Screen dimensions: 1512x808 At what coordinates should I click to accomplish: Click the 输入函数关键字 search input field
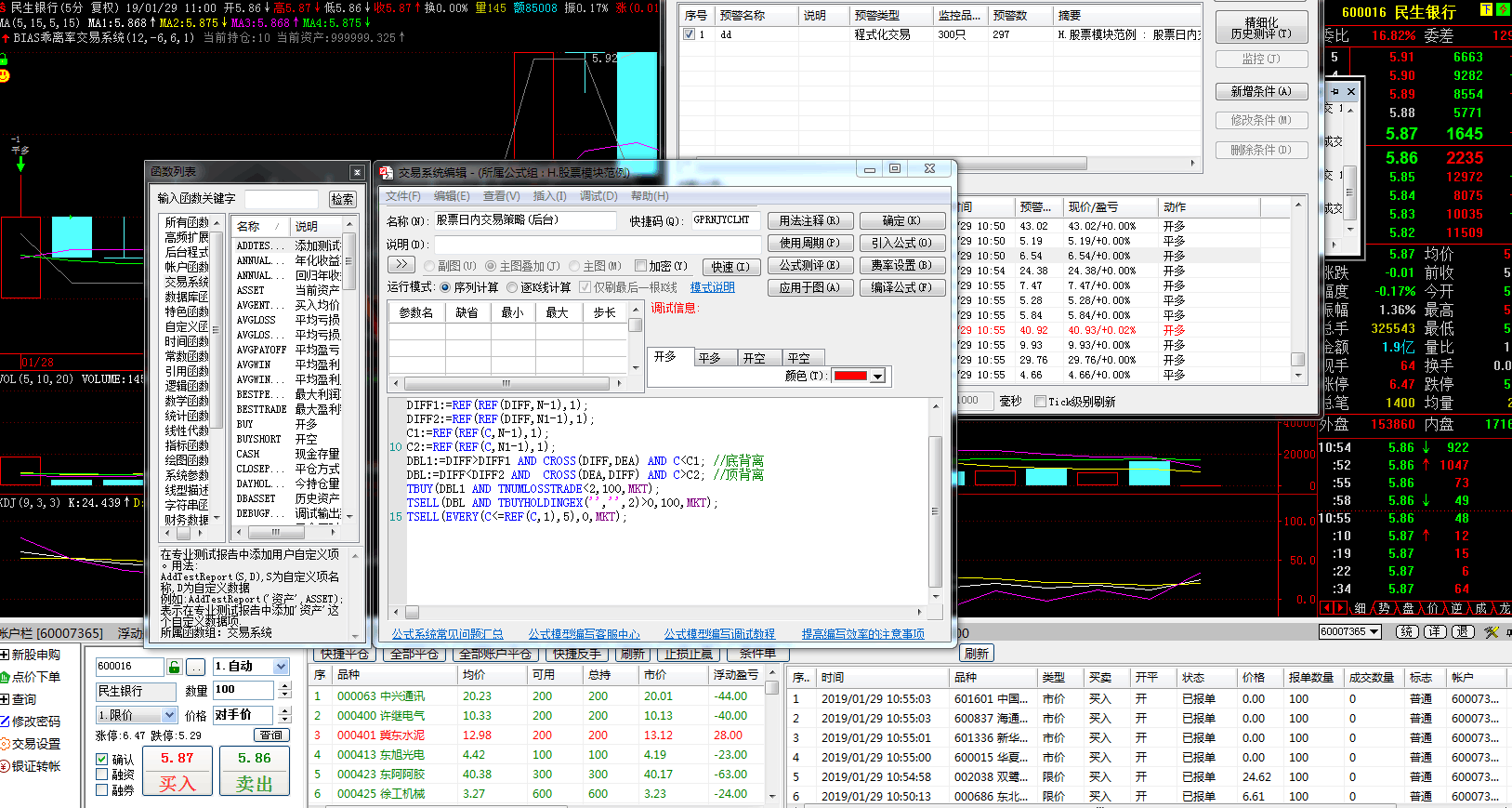[281, 199]
